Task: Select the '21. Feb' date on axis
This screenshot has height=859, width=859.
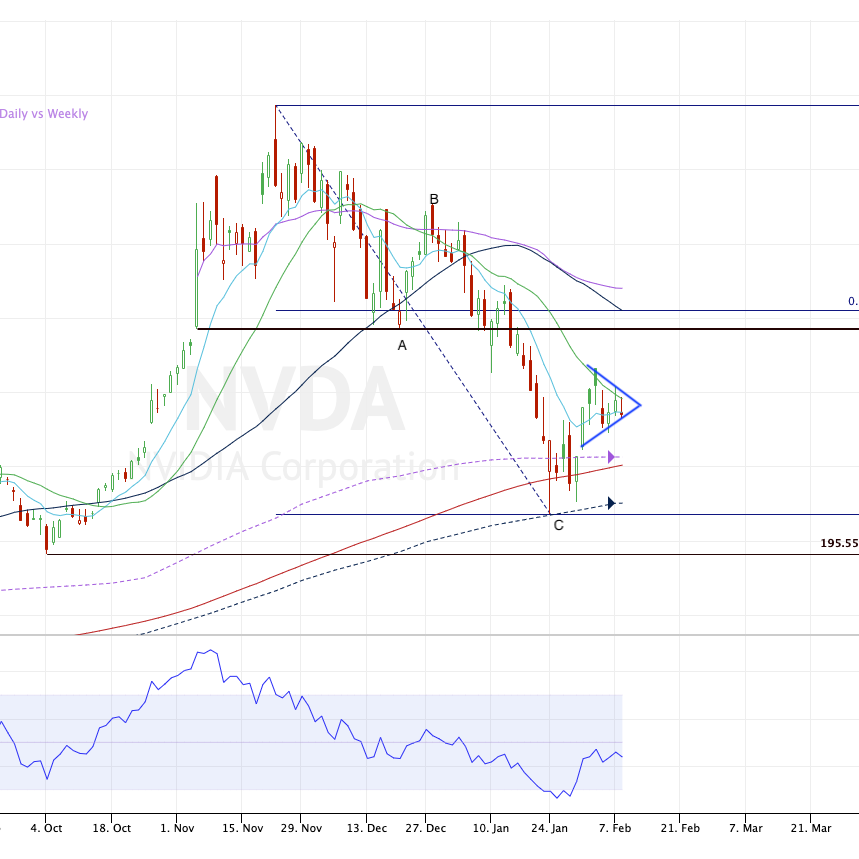Action: [680, 829]
